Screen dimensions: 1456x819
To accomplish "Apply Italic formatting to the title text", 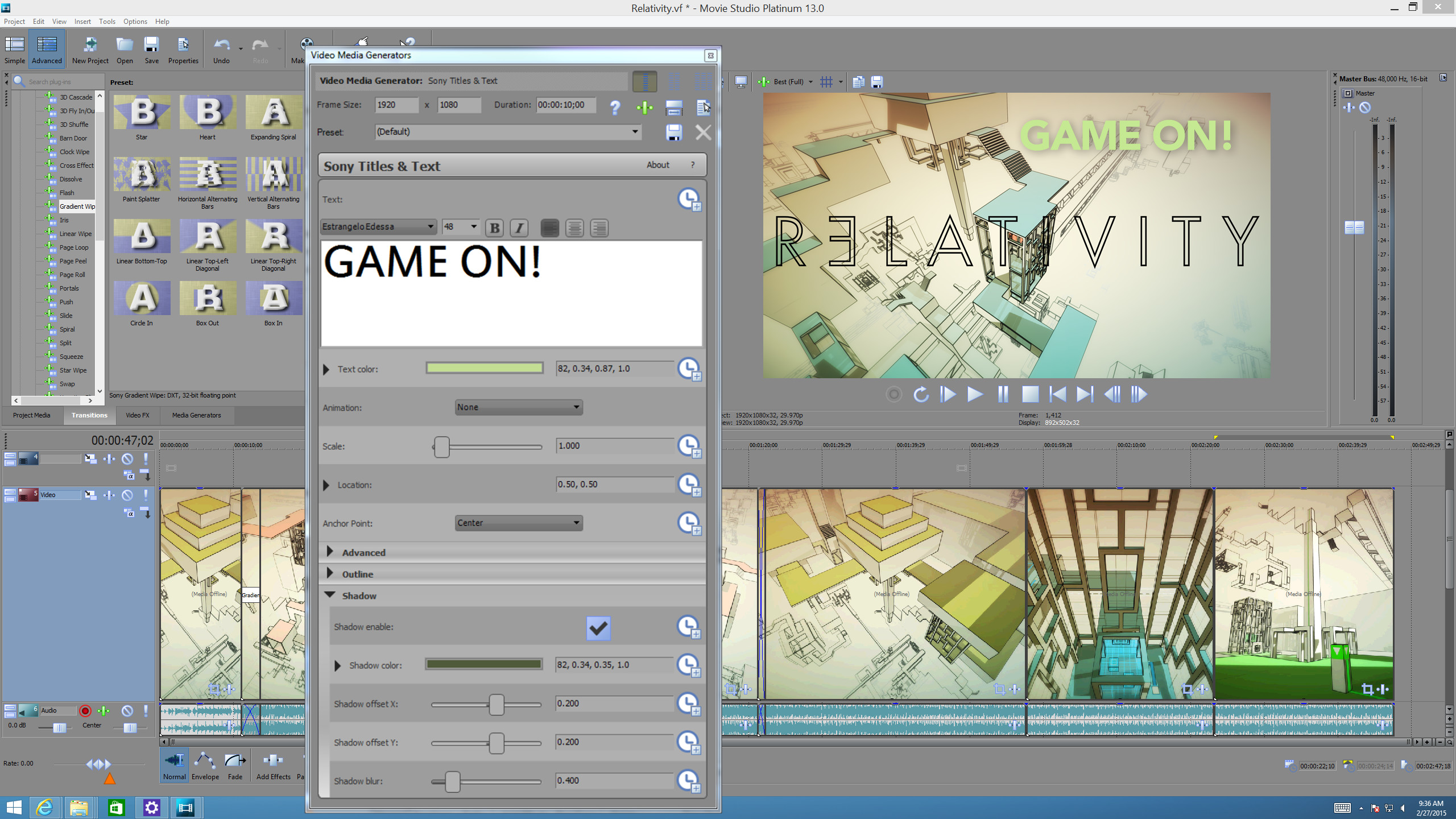I will 518,227.
